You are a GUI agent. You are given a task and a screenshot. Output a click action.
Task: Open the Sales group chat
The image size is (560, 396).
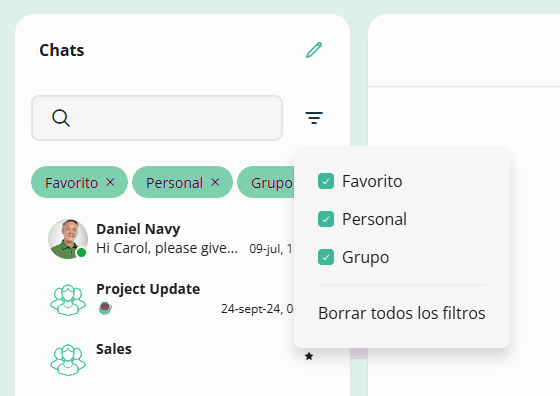coord(171,359)
